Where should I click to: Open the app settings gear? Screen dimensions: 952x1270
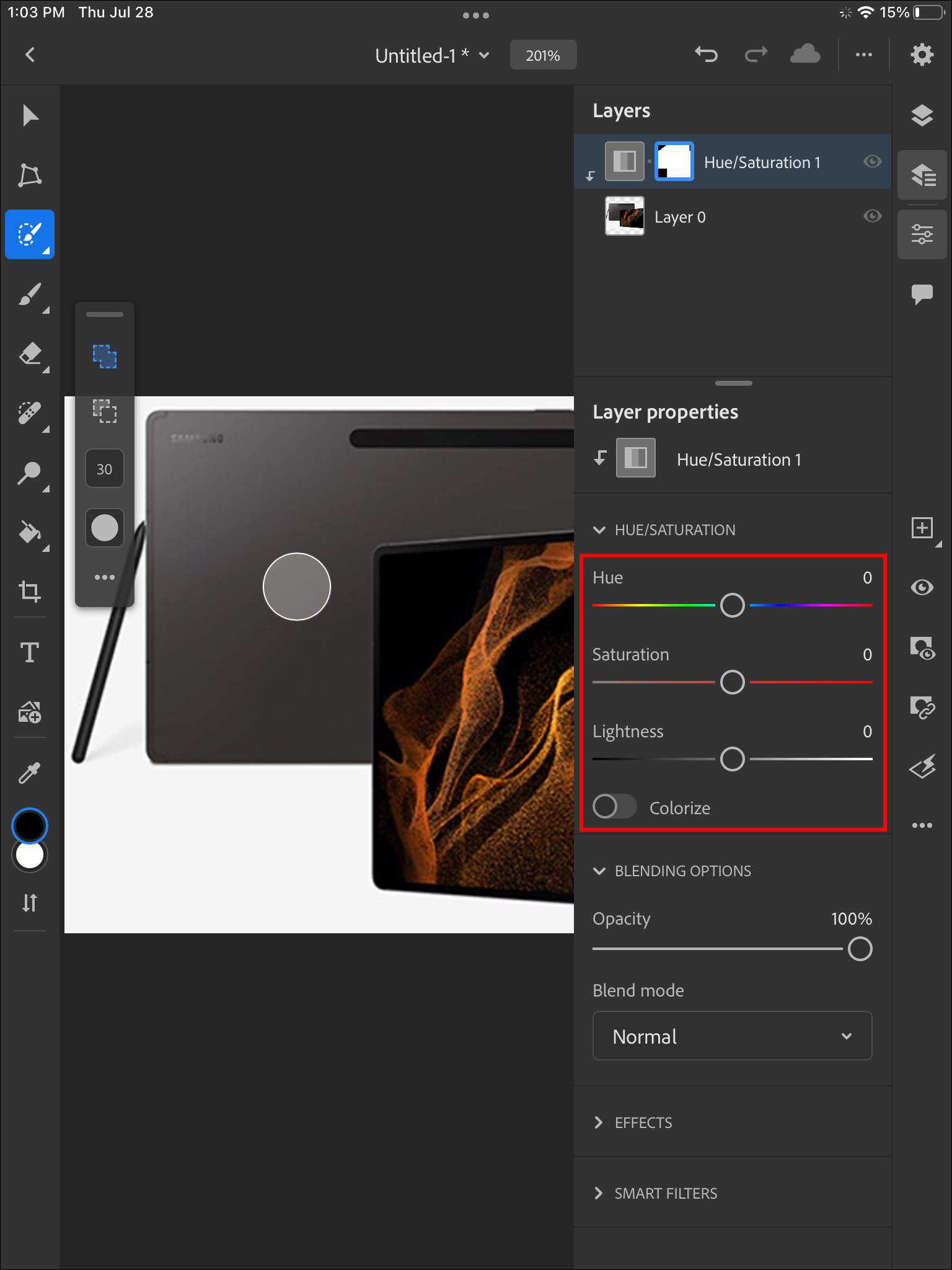tap(922, 55)
